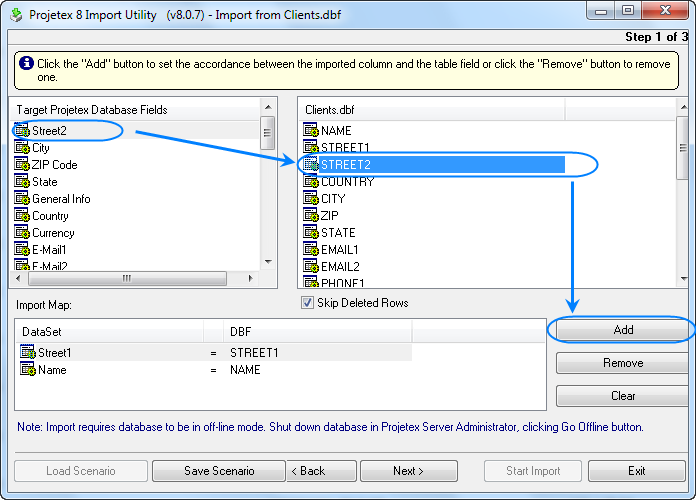
Task: Click the CITY column icon in Clients.dbf
Action: (x=311, y=198)
